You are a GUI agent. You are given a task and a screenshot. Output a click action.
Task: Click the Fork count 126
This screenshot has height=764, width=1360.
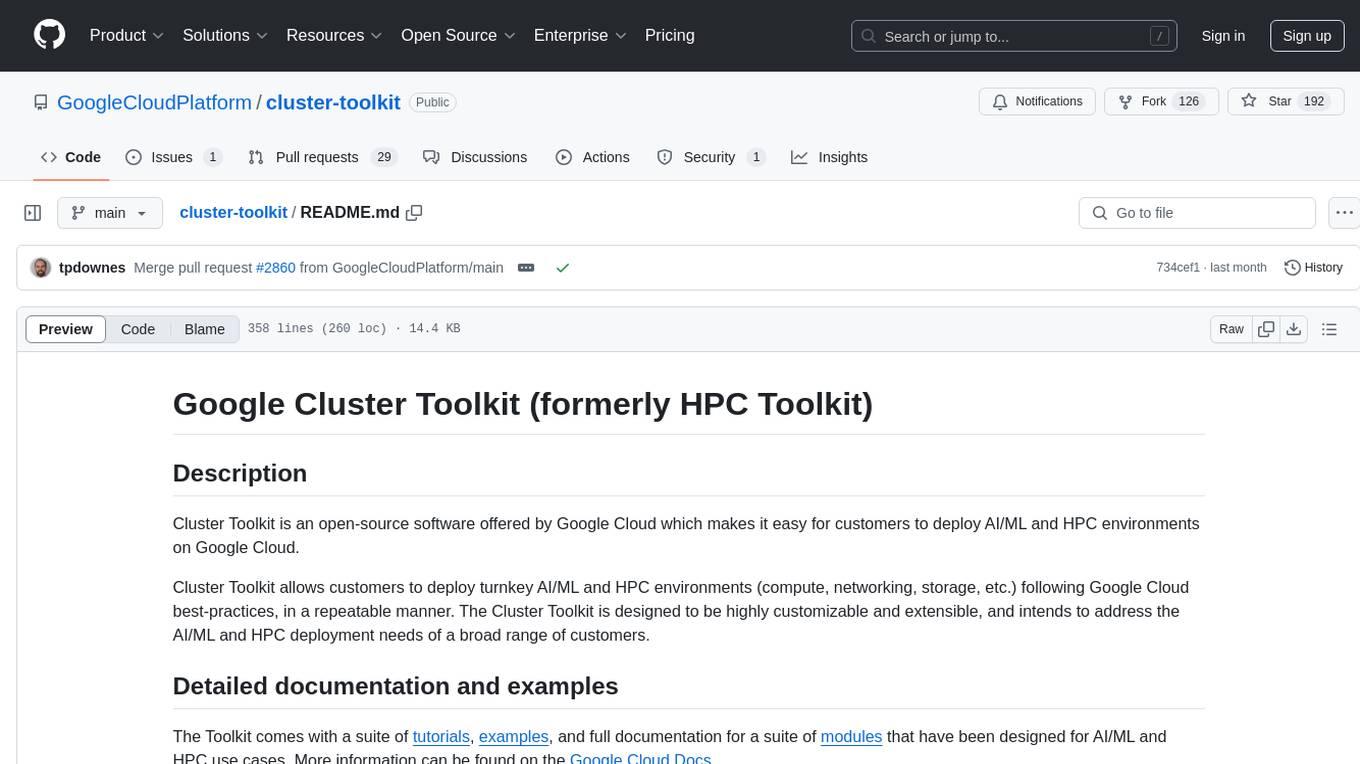point(1188,102)
